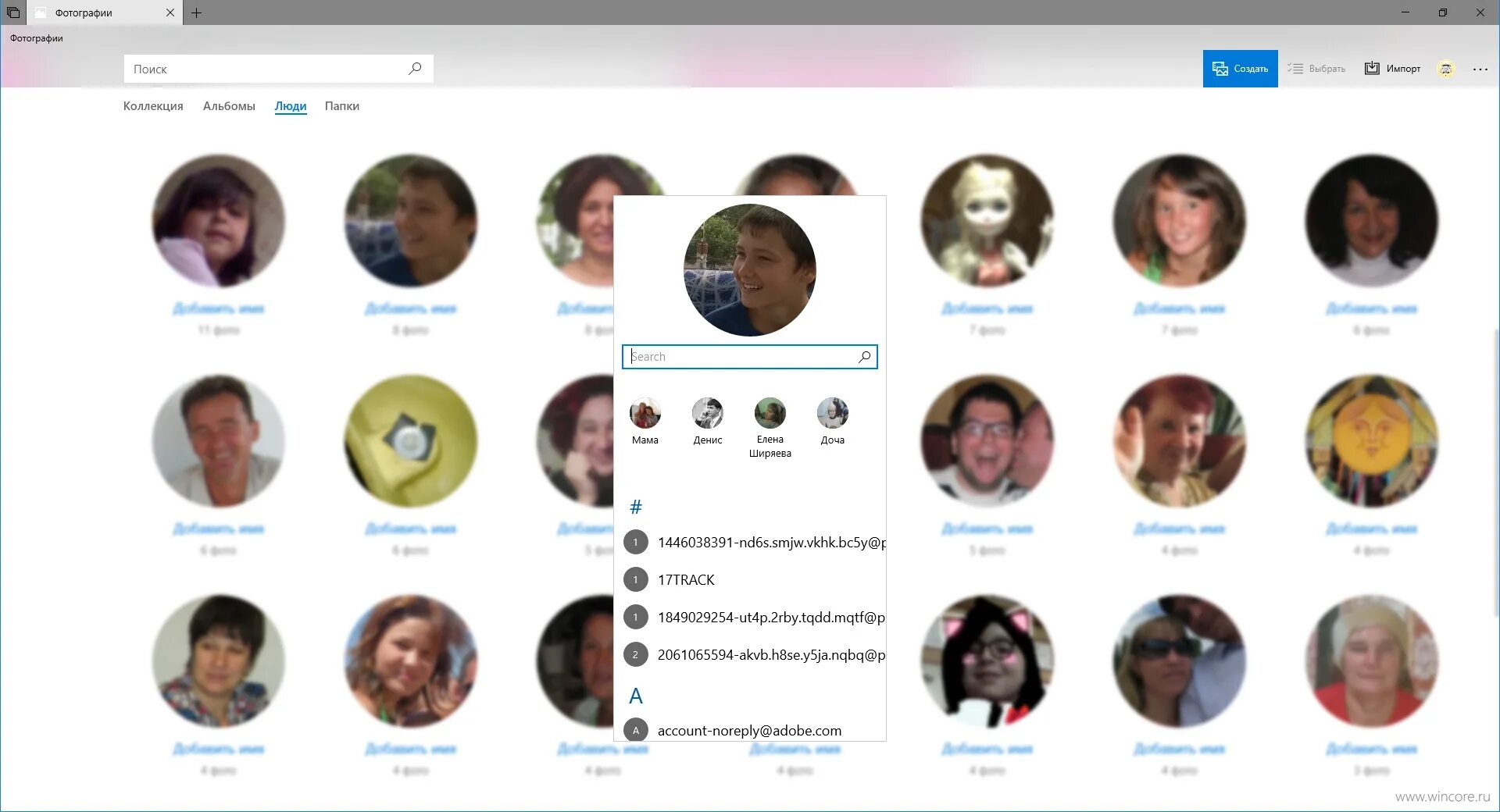Close the Фотографии tab

tap(170, 12)
